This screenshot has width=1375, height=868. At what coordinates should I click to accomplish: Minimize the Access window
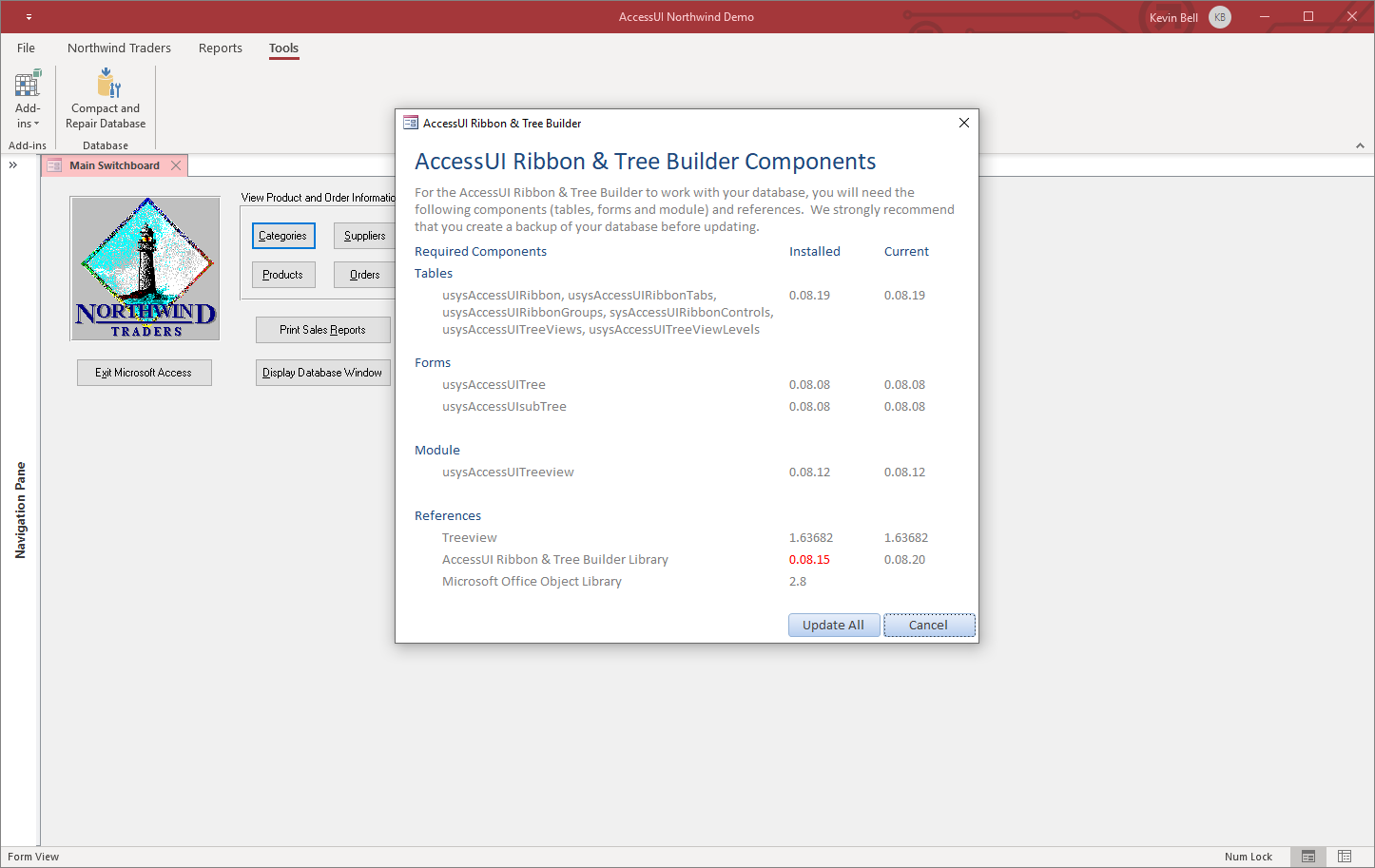coord(1265,17)
